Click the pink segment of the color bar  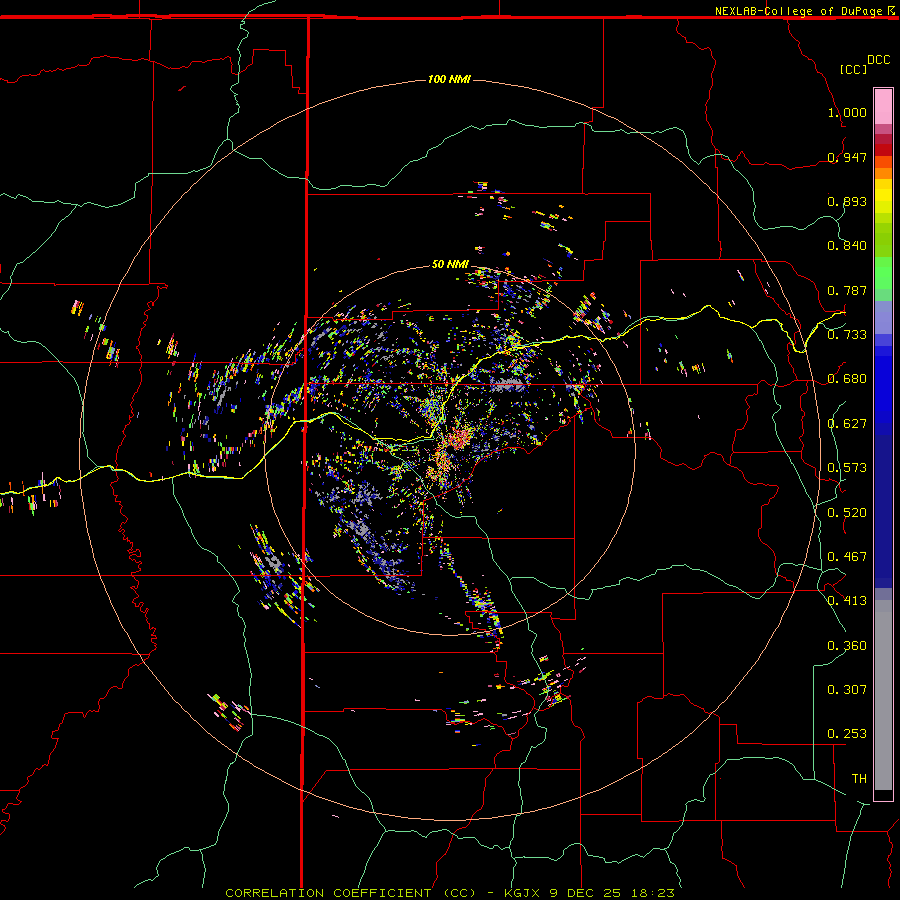click(x=883, y=107)
